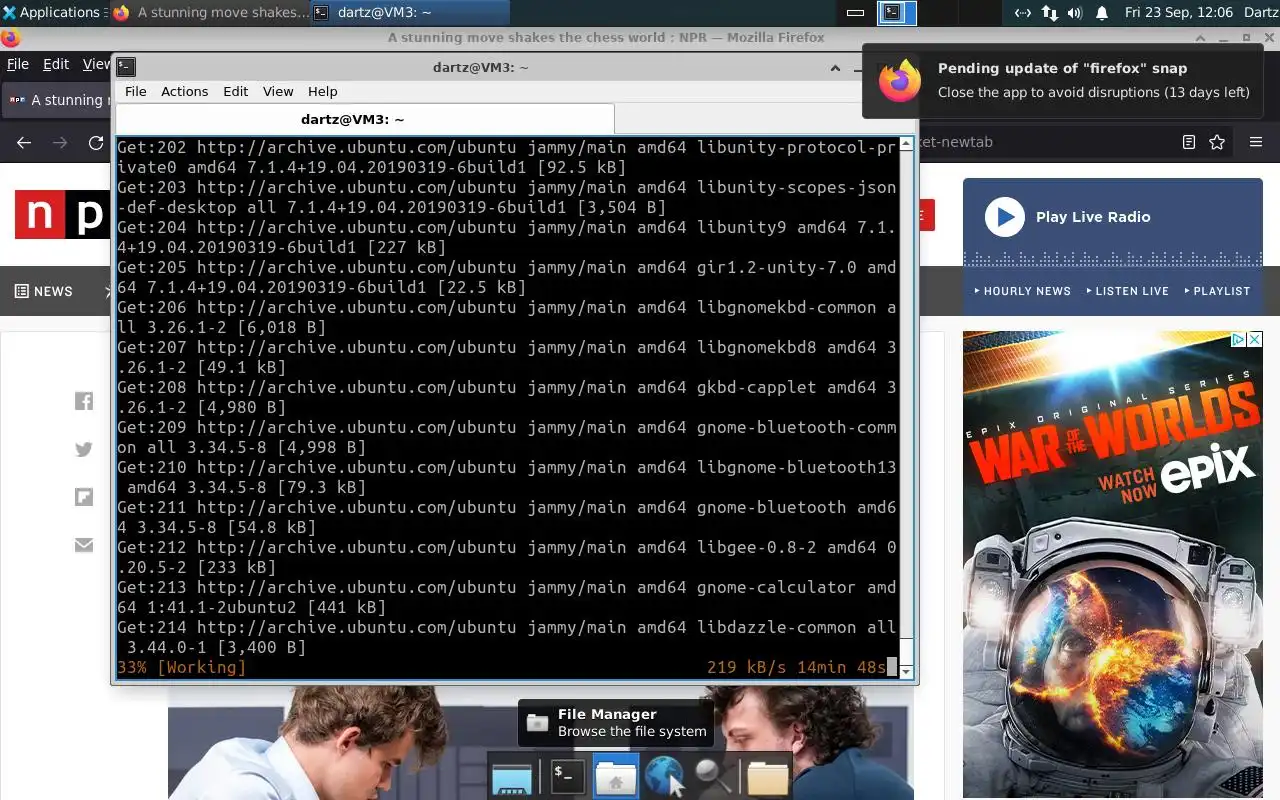Open NPR NEWS menu section
Image resolution: width=1280 pixels, height=800 pixels.
click(x=44, y=291)
